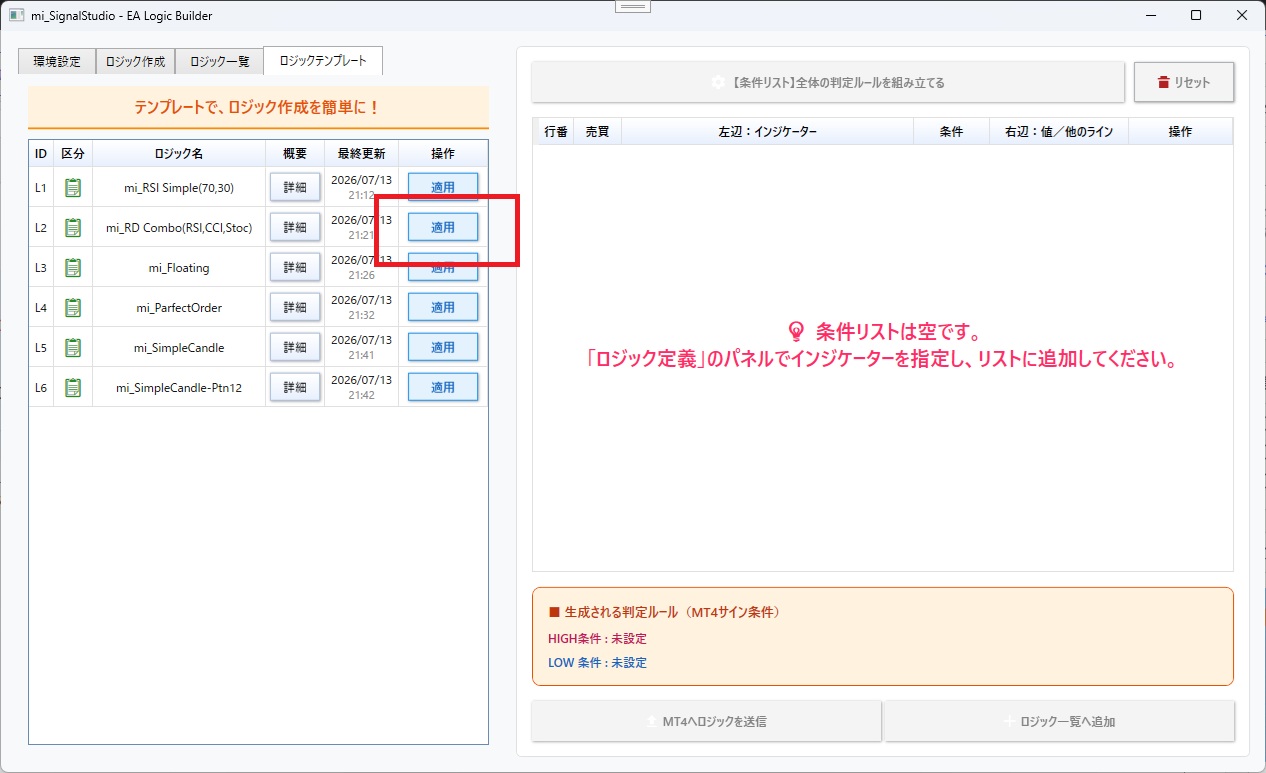The height and width of the screenshot is (773, 1266).
Task: Click the 行番 column header
Action: (556, 131)
